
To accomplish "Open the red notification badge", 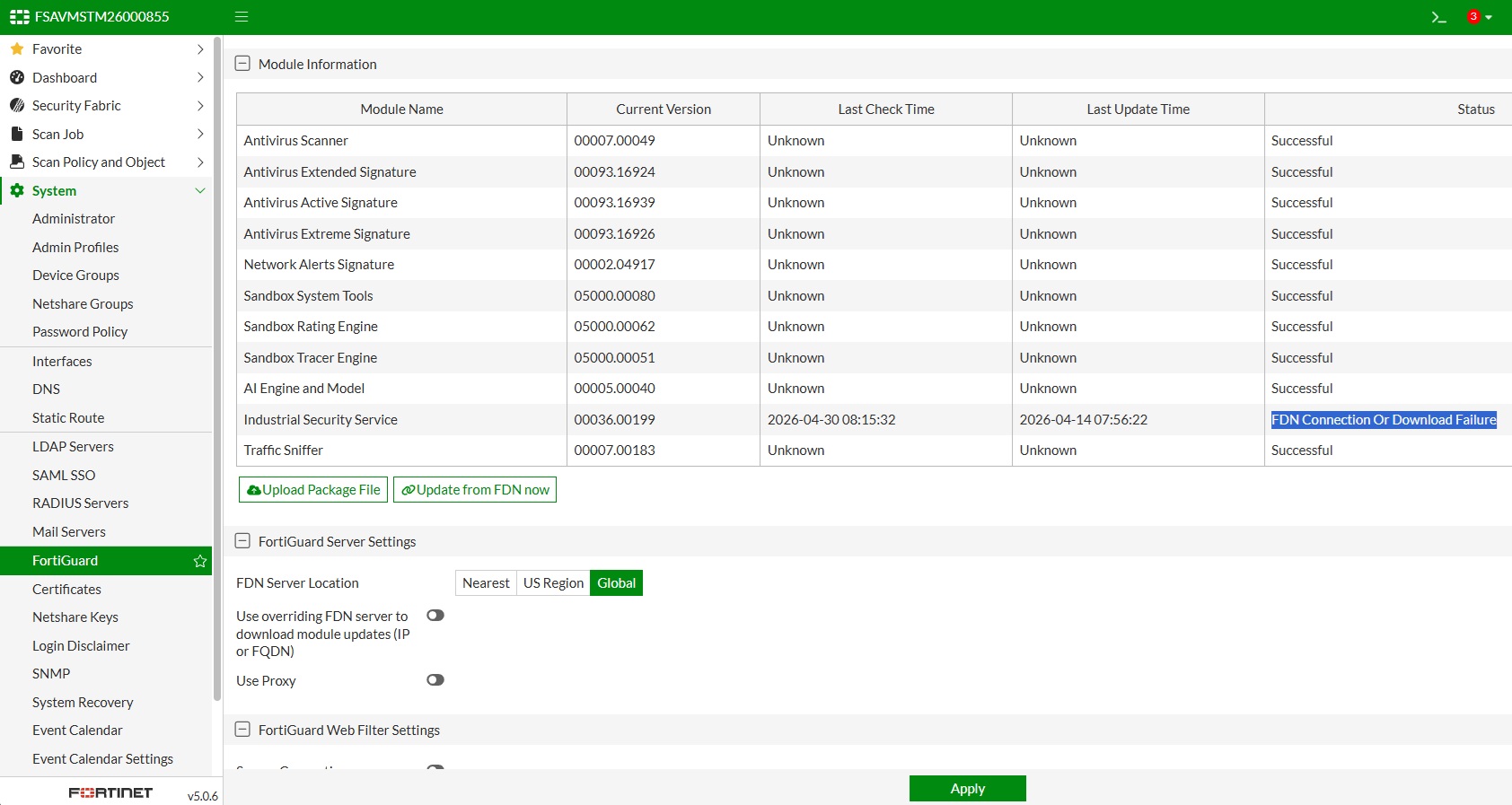I will click(x=1473, y=16).
